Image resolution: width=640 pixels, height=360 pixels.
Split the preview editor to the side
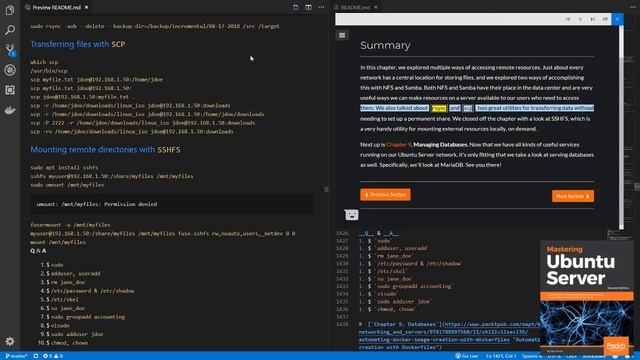click(x=309, y=7)
